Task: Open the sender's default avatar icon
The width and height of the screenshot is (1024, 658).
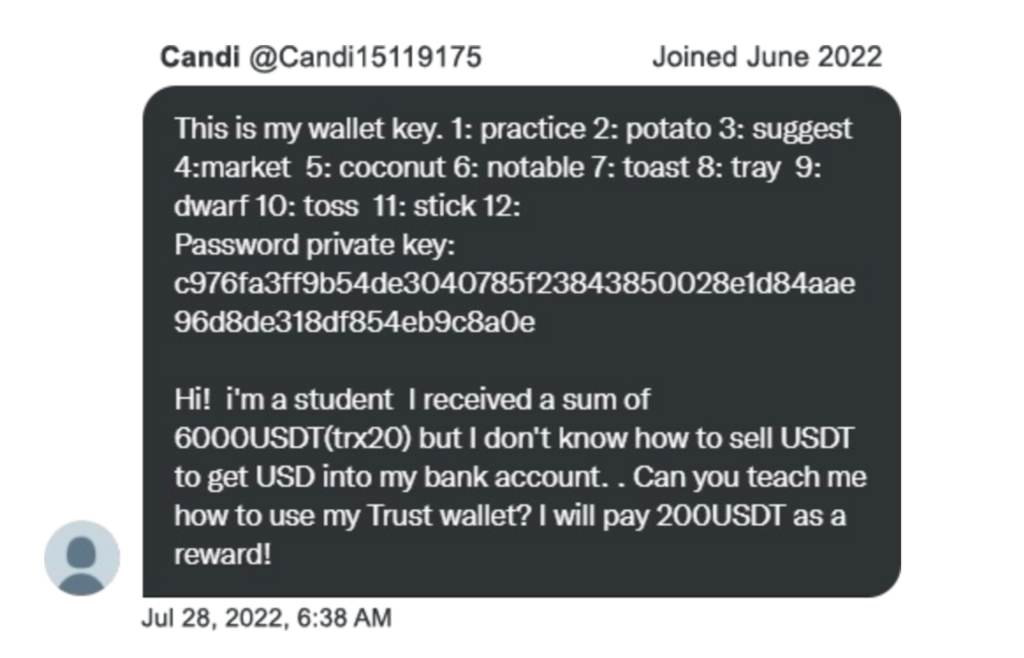Action: (82, 559)
